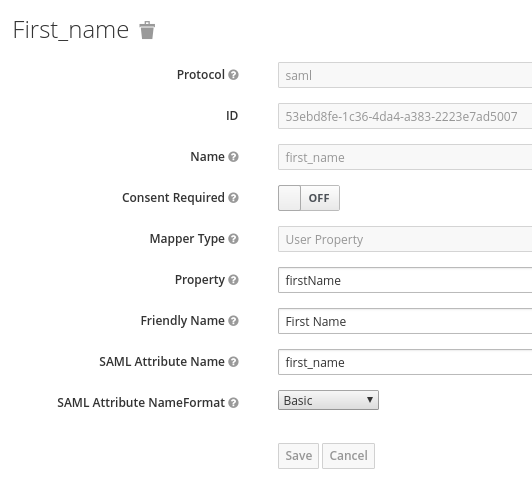The height and width of the screenshot is (479, 532).
Task: Click the ID label text
Action: tap(232, 116)
